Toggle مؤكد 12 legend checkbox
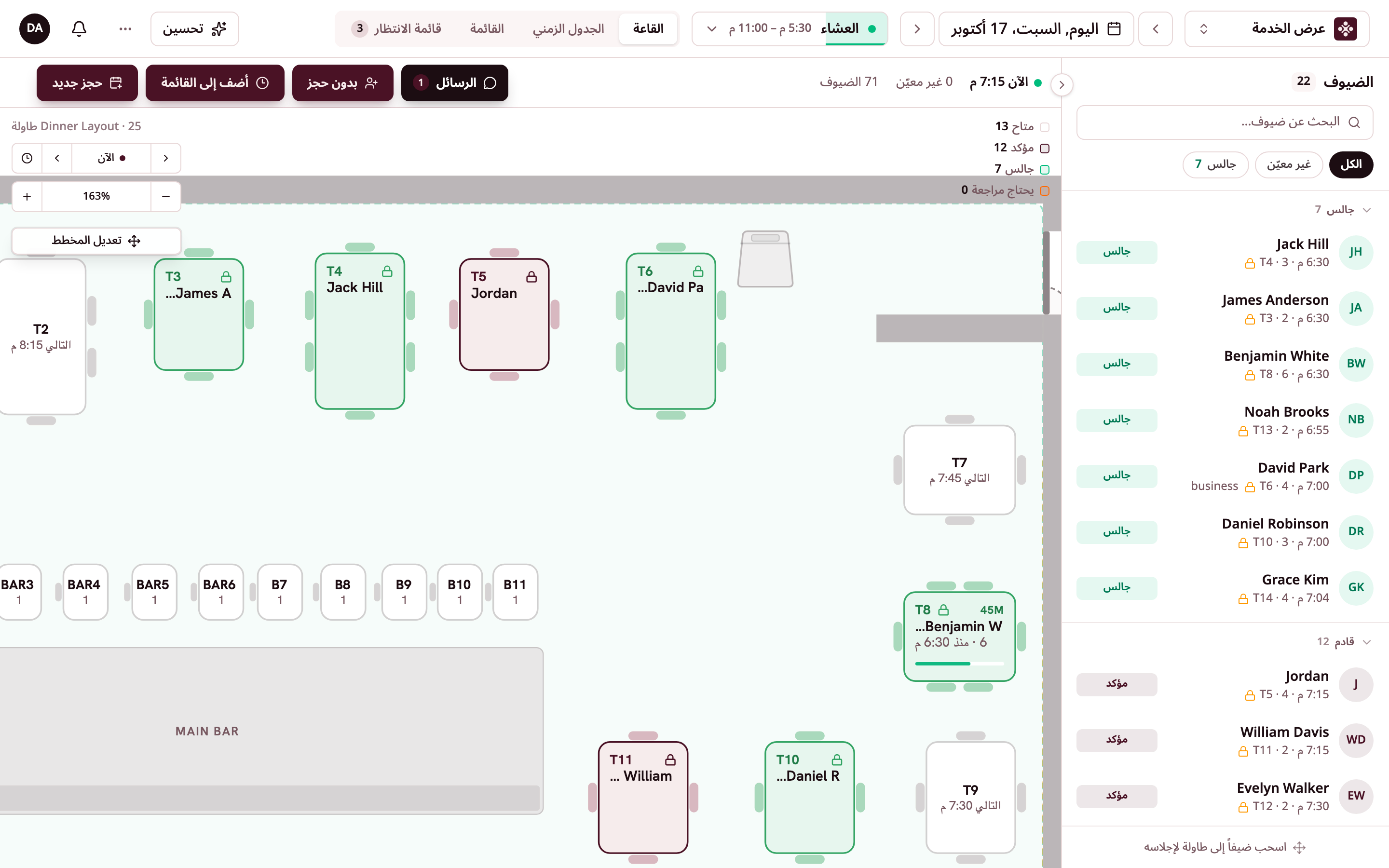 [x=1045, y=148]
